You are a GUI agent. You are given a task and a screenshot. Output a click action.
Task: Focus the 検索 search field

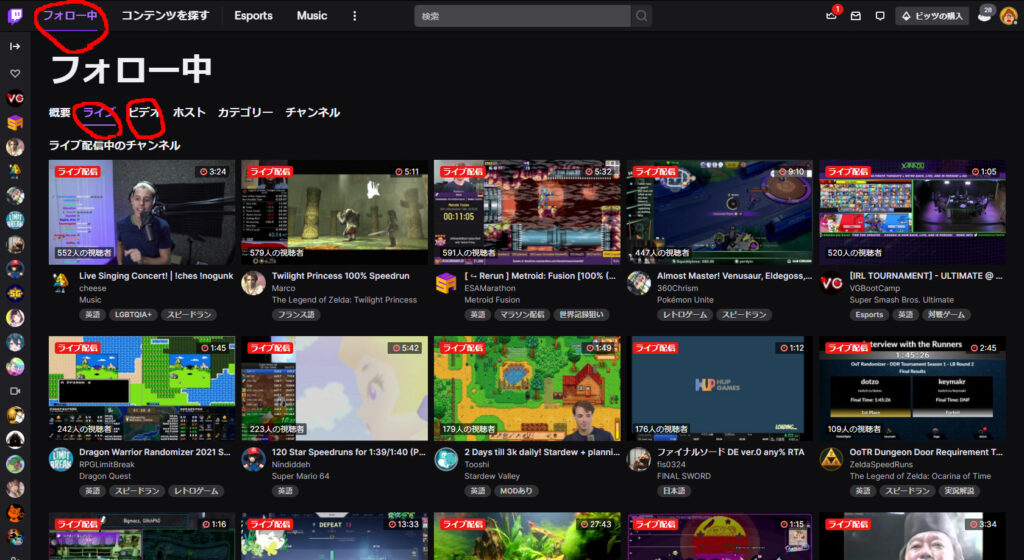tap(522, 16)
